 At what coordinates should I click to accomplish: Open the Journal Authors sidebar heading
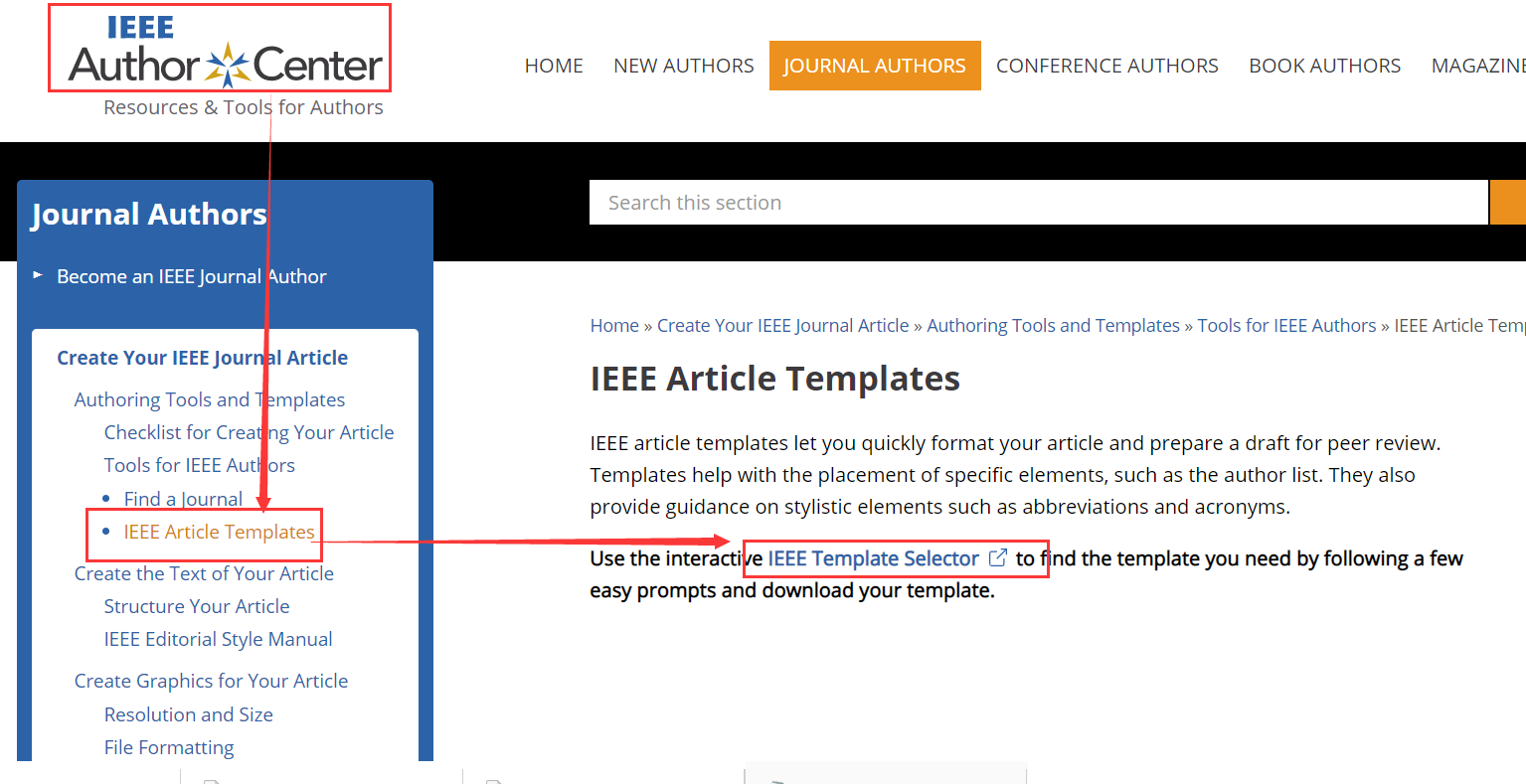pos(149,215)
